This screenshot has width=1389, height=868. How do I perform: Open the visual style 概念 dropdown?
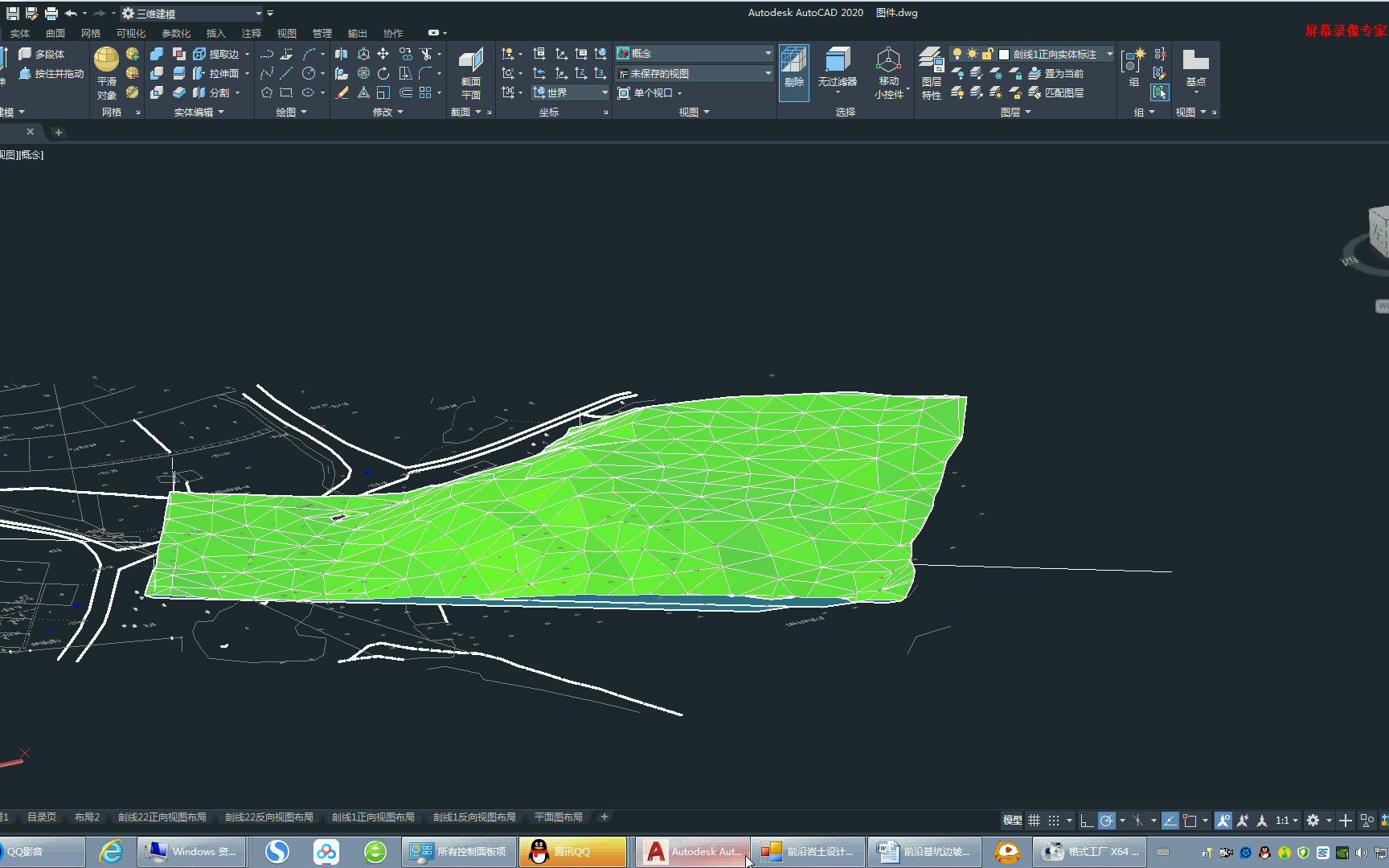[694, 53]
